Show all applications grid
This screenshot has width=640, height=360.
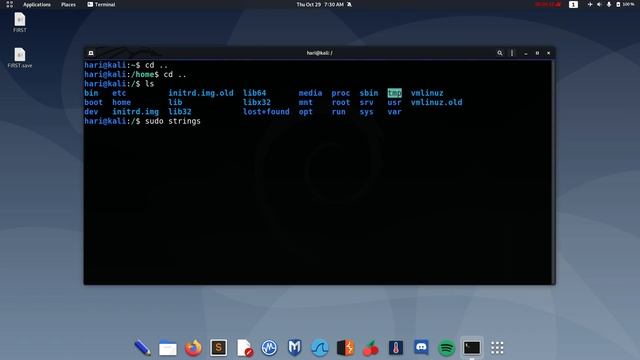tap(497, 348)
